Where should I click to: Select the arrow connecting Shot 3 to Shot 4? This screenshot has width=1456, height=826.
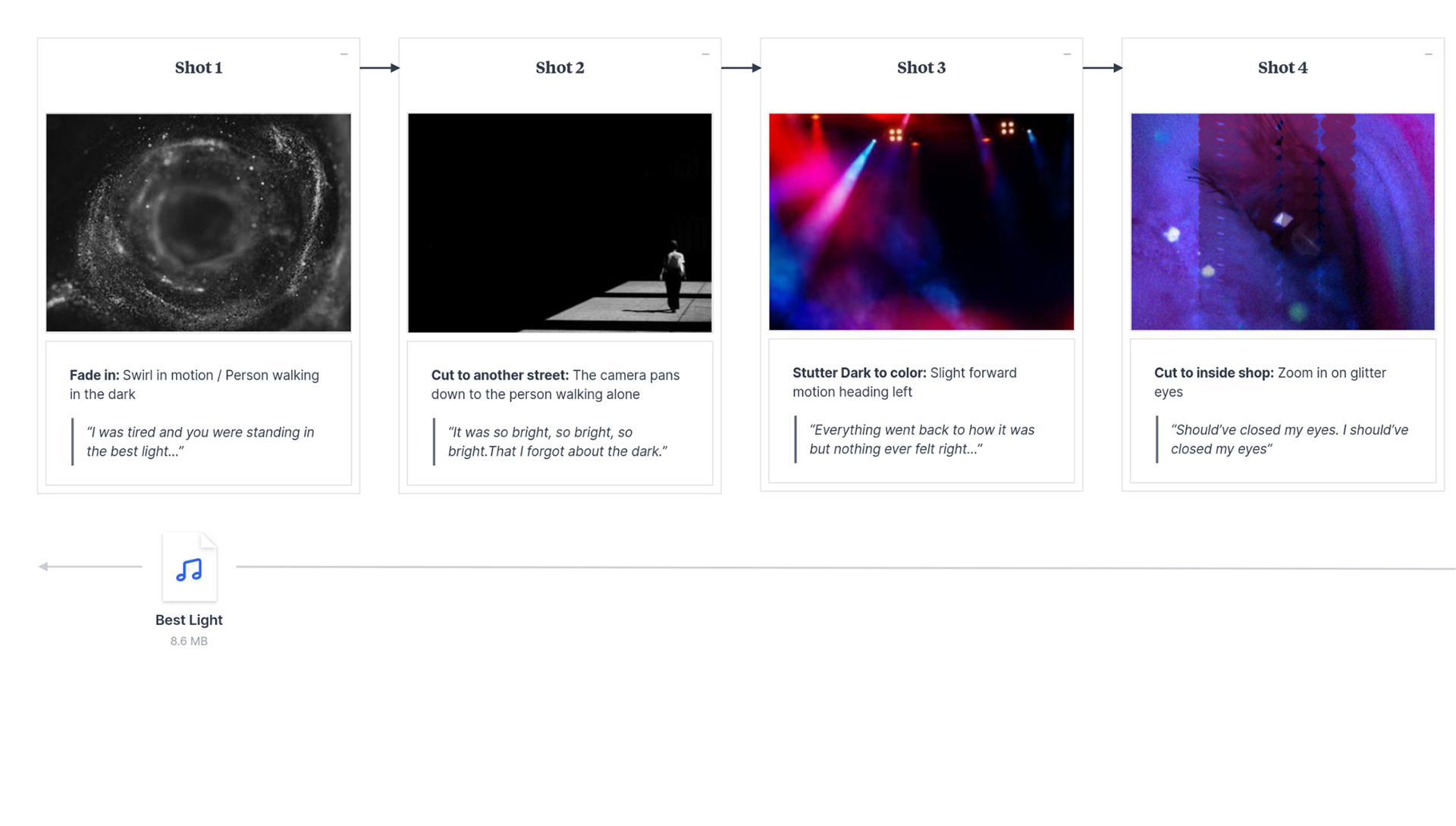pyautogui.click(x=1103, y=68)
